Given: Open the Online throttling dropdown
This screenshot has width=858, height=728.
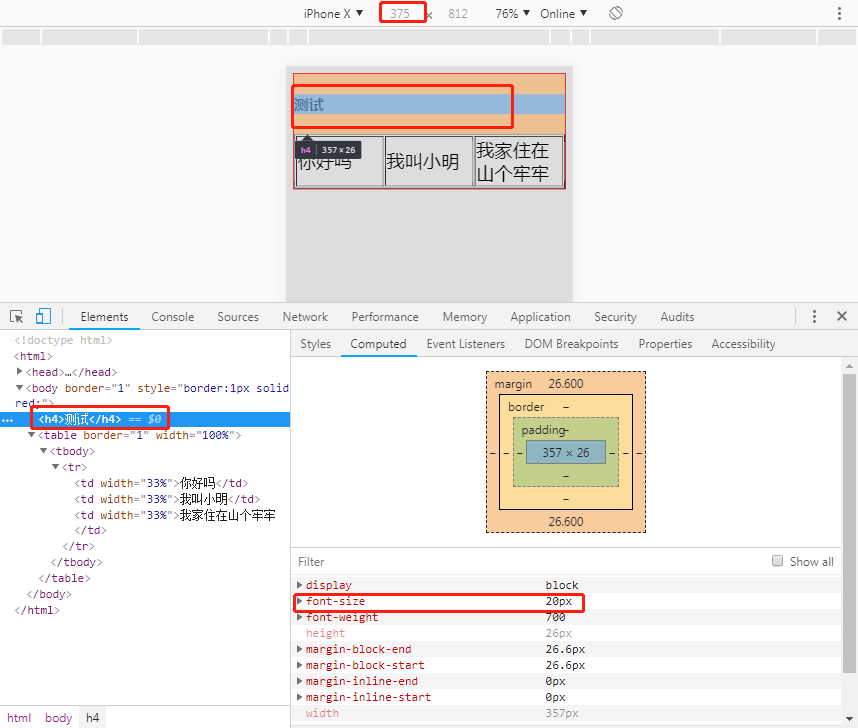Looking at the screenshot, I should point(563,14).
